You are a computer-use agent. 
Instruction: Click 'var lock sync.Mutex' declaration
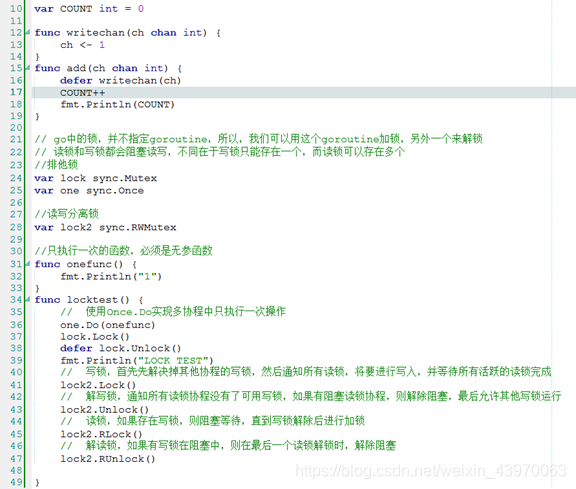point(96,178)
